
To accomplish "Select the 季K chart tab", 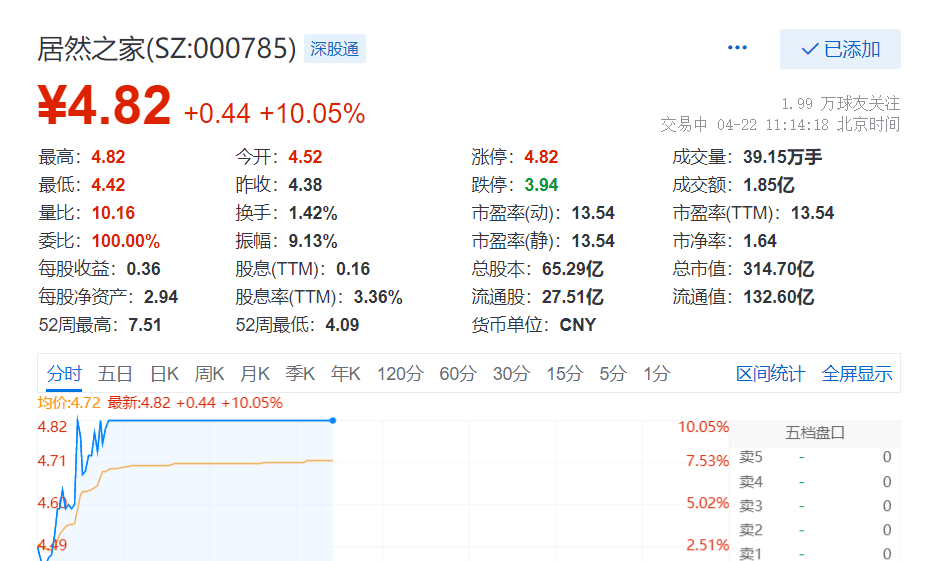I will pos(300,374).
